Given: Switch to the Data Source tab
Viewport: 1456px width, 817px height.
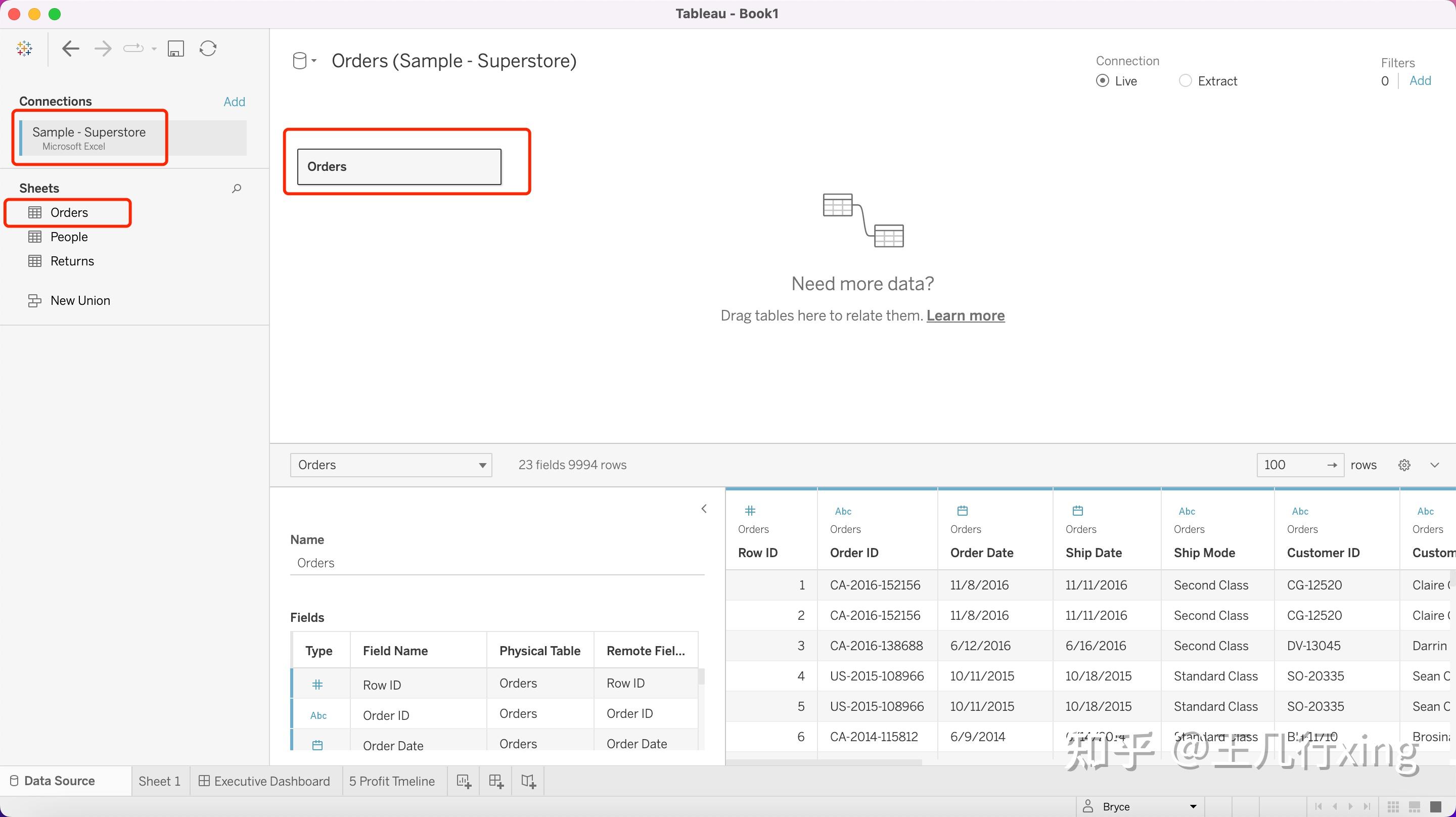Looking at the screenshot, I should point(66,781).
